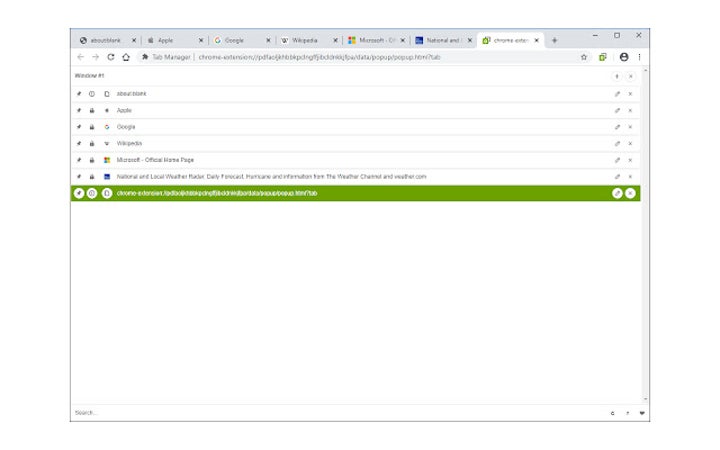Close the Window #1 group with its X

coord(630,76)
